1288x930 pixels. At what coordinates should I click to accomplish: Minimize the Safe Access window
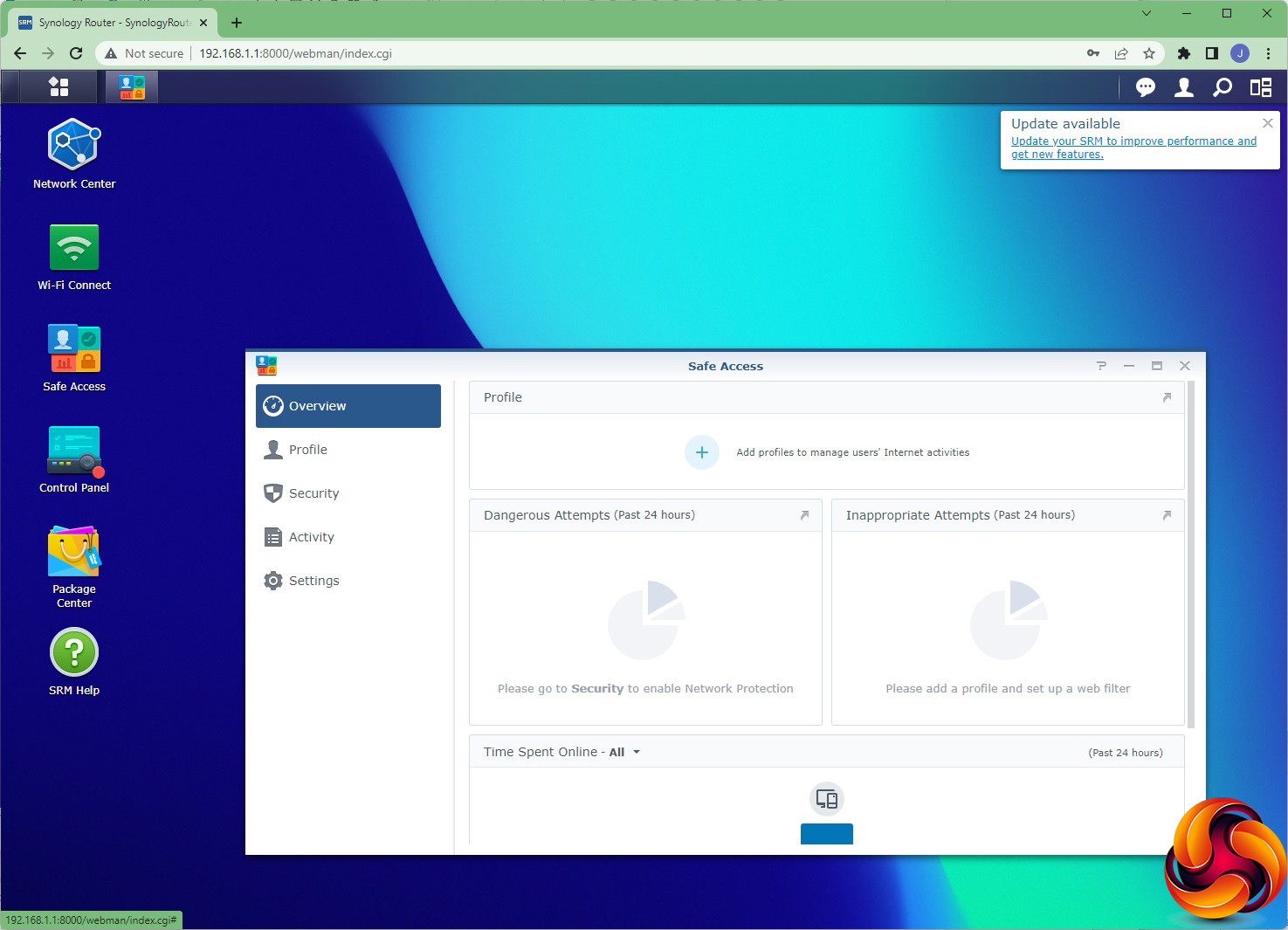coord(1129,366)
